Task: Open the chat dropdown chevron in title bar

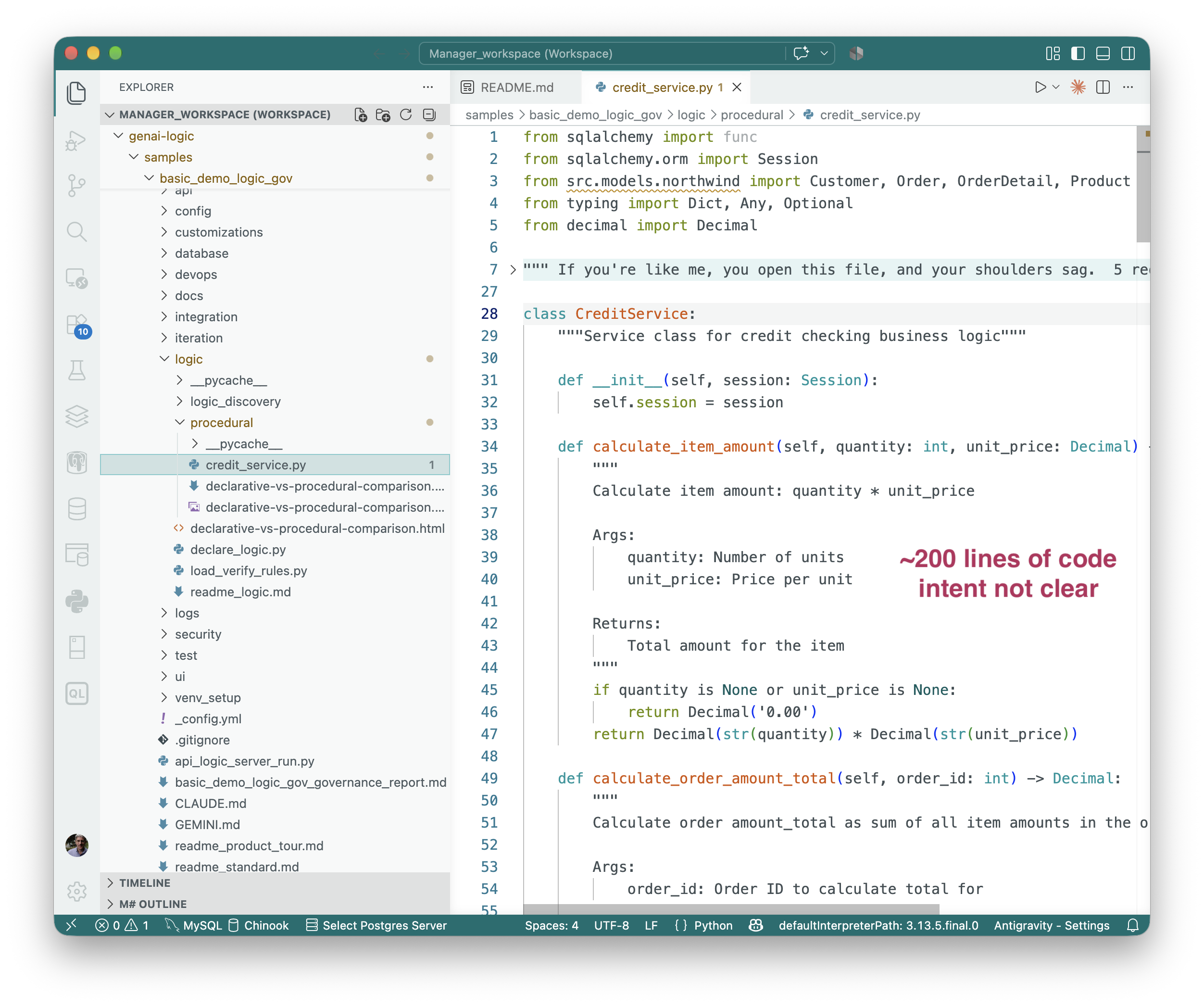Action: (824, 53)
